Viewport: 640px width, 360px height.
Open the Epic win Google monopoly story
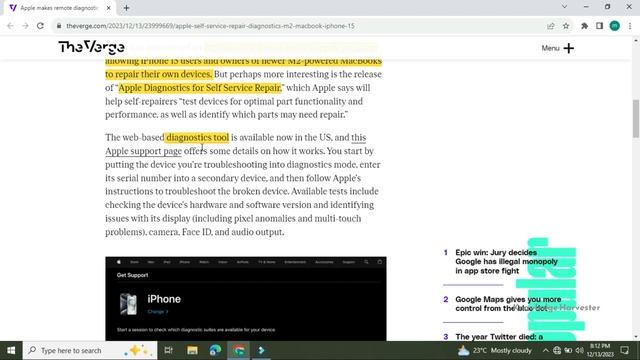[506, 262]
